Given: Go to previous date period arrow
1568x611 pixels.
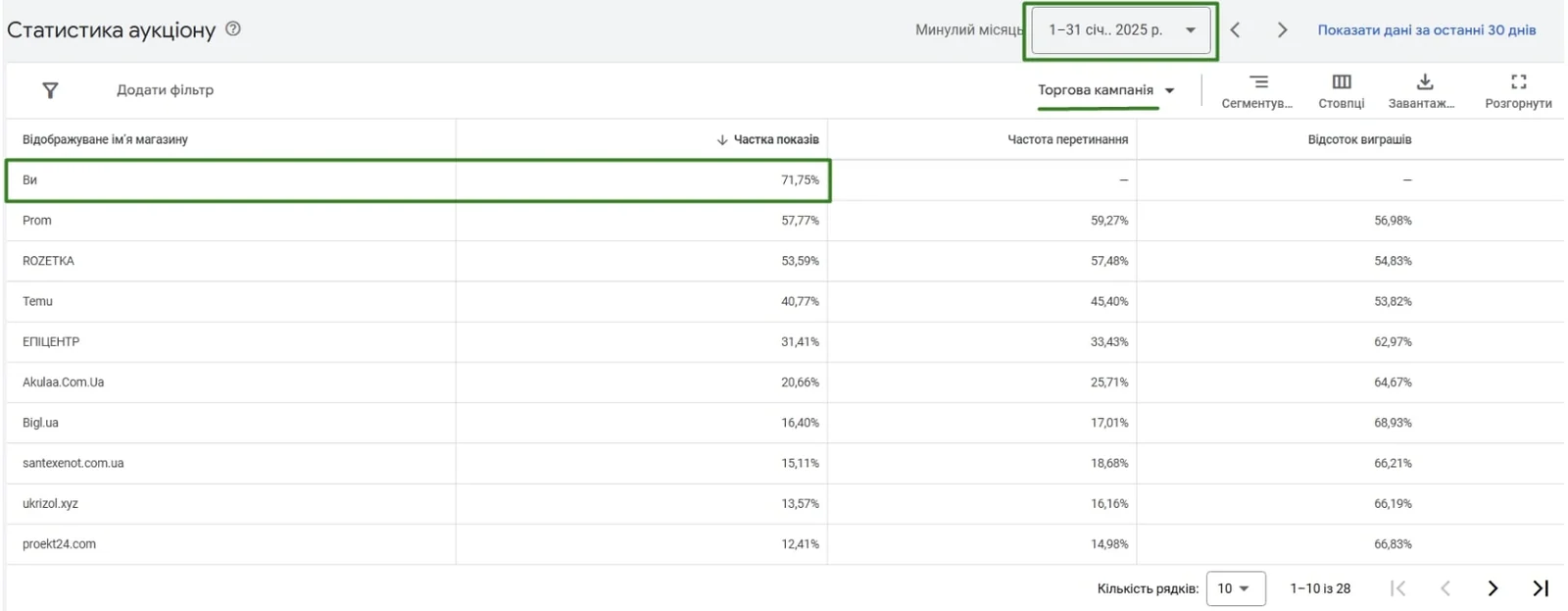Looking at the screenshot, I should click(1235, 30).
